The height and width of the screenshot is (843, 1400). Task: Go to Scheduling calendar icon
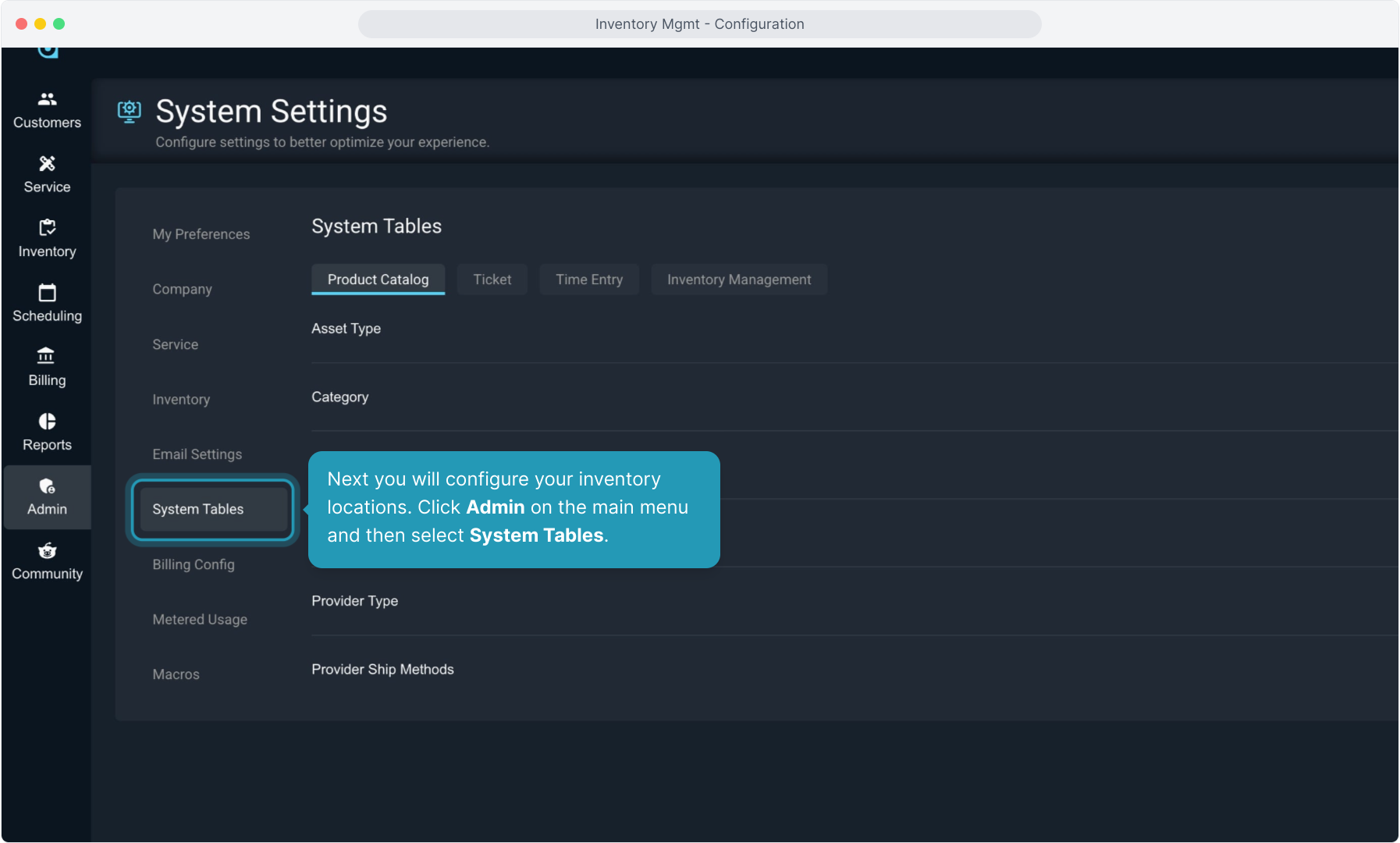point(47,293)
